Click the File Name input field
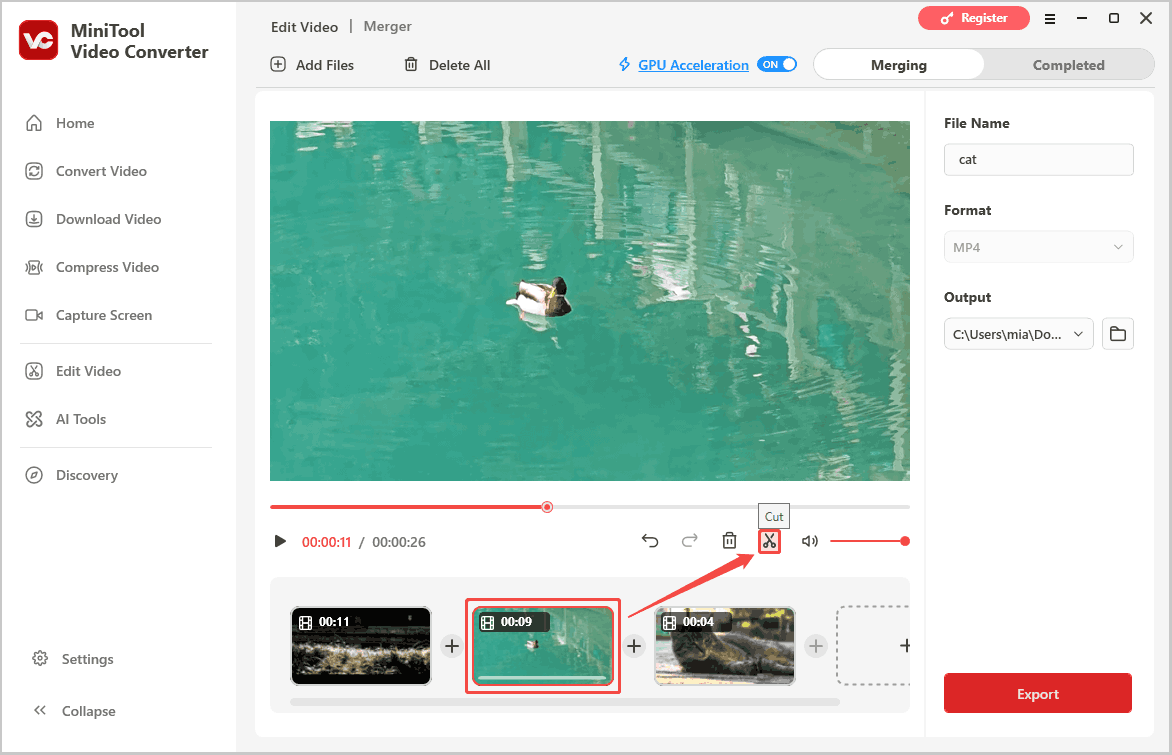Viewport: 1172px width, 755px height. tap(1038, 159)
